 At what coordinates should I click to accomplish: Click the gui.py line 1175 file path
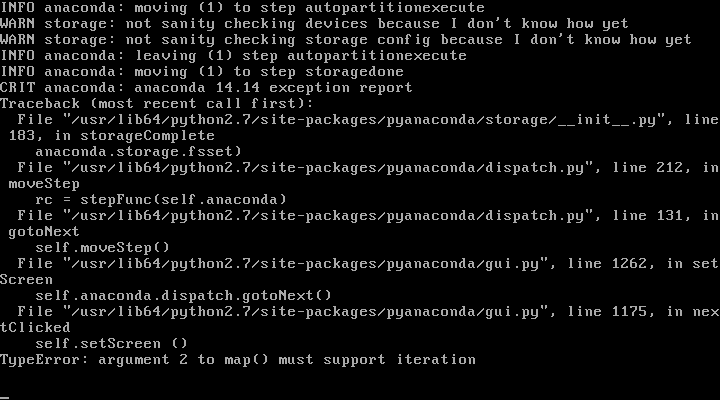pyautogui.click(x=305, y=312)
